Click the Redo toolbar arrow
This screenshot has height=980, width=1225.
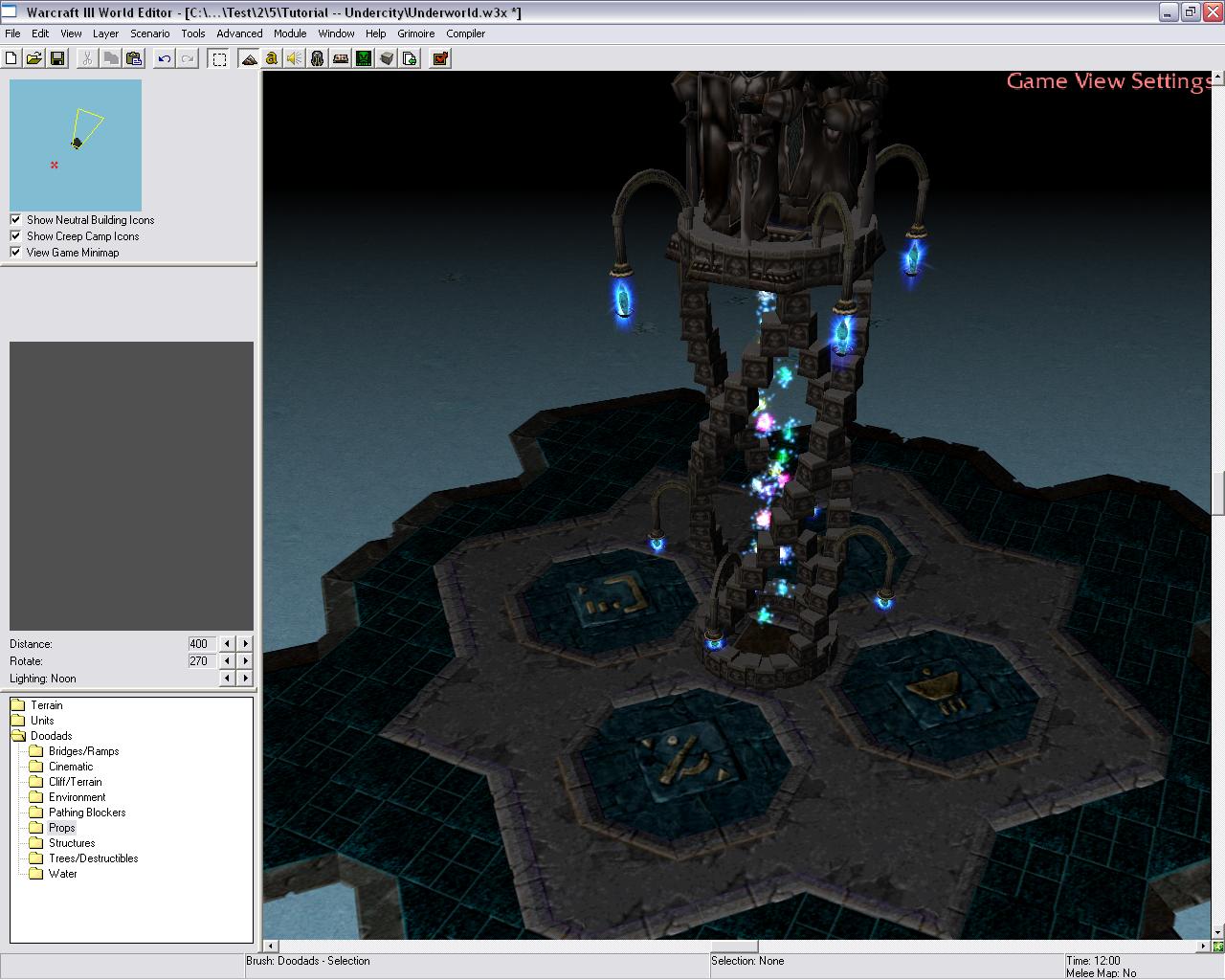pos(188,58)
